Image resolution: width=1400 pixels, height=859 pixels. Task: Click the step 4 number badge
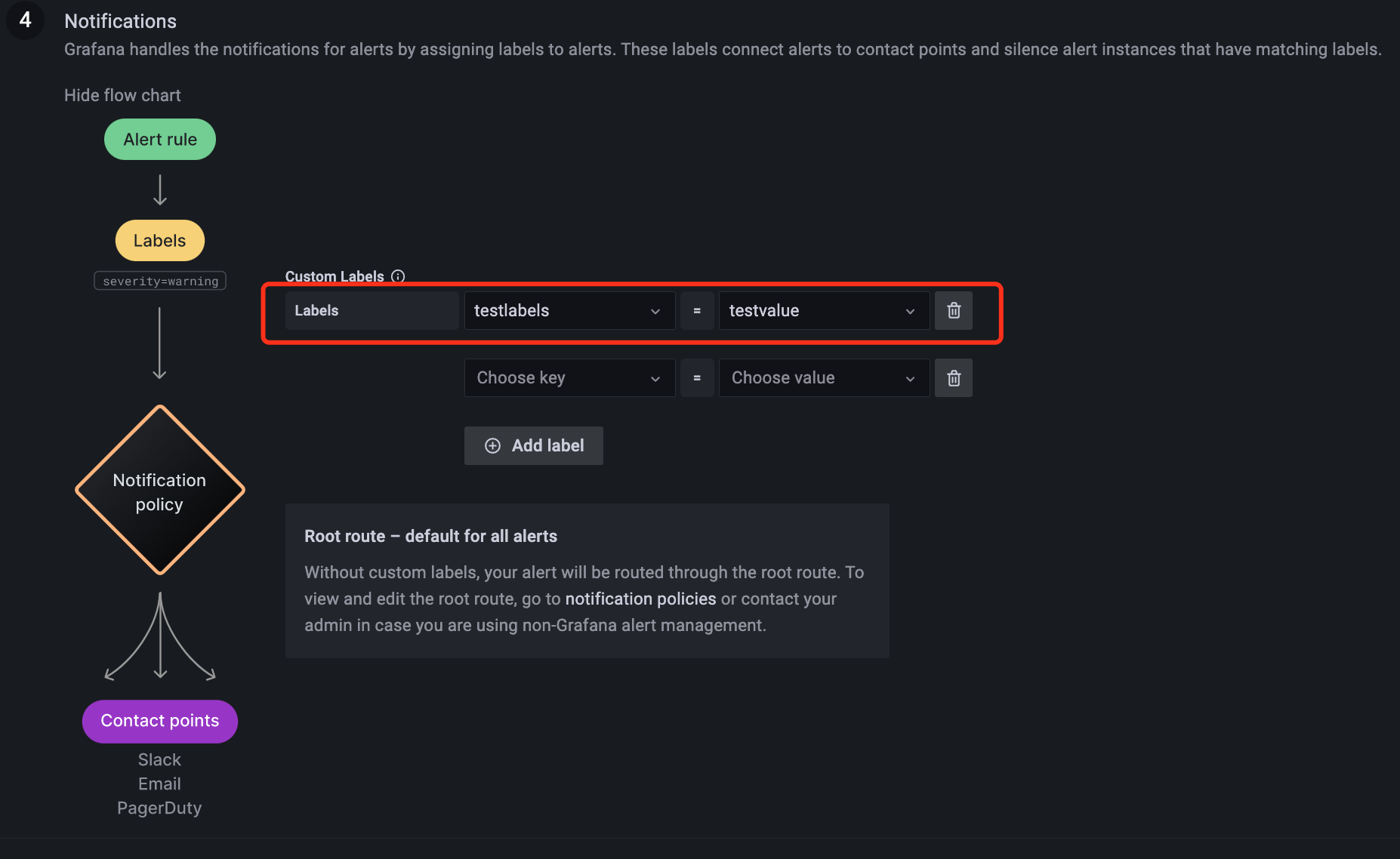25,20
